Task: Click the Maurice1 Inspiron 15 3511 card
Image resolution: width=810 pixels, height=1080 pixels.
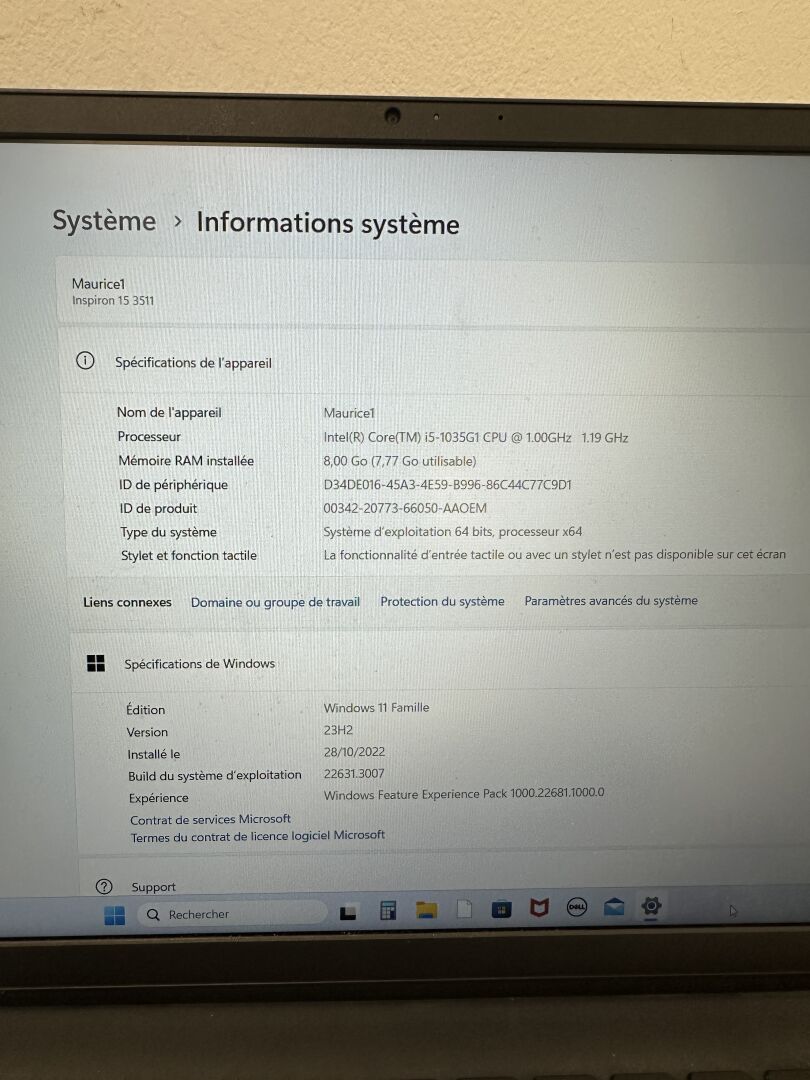Action: point(433,291)
